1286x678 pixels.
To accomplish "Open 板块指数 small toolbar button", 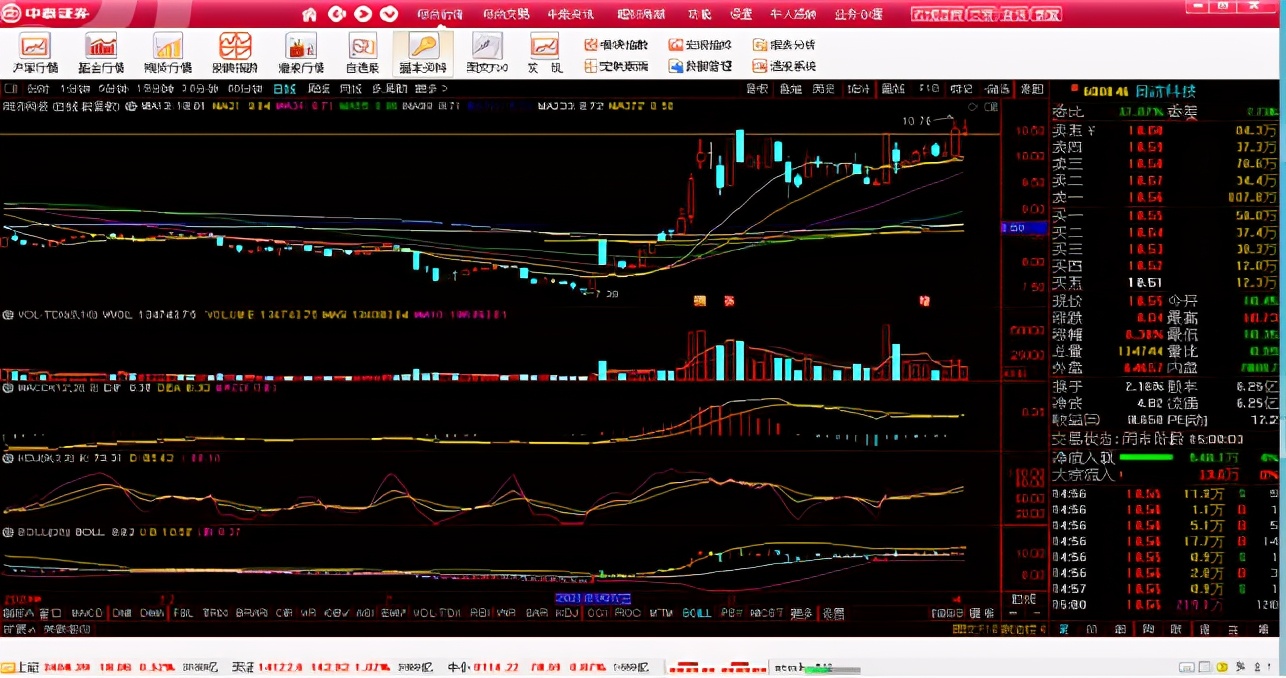I will pos(616,45).
